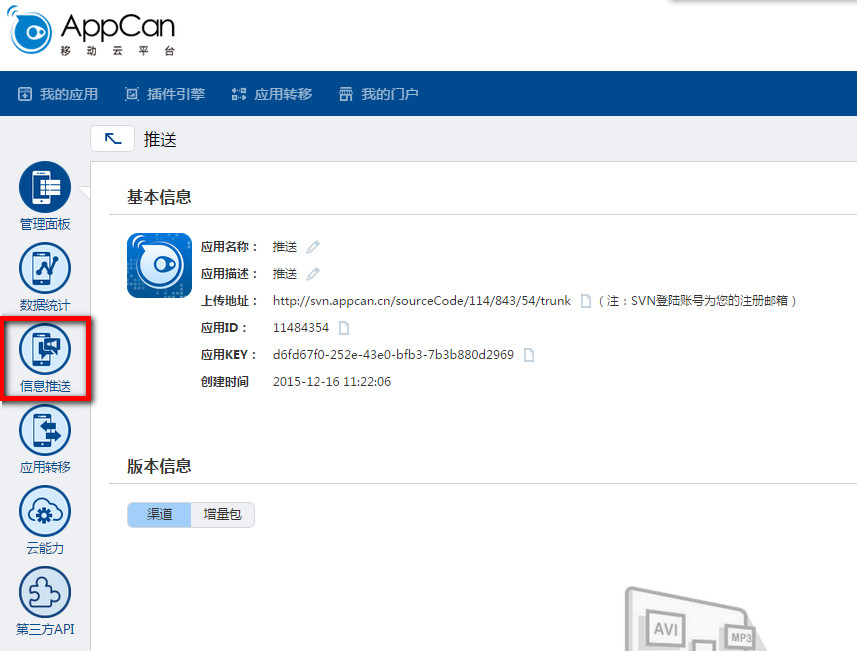Click the 应用KEY value d6fd67f0-252e-43e0-bfb3-7b3b880d2969

[x=393, y=355]
